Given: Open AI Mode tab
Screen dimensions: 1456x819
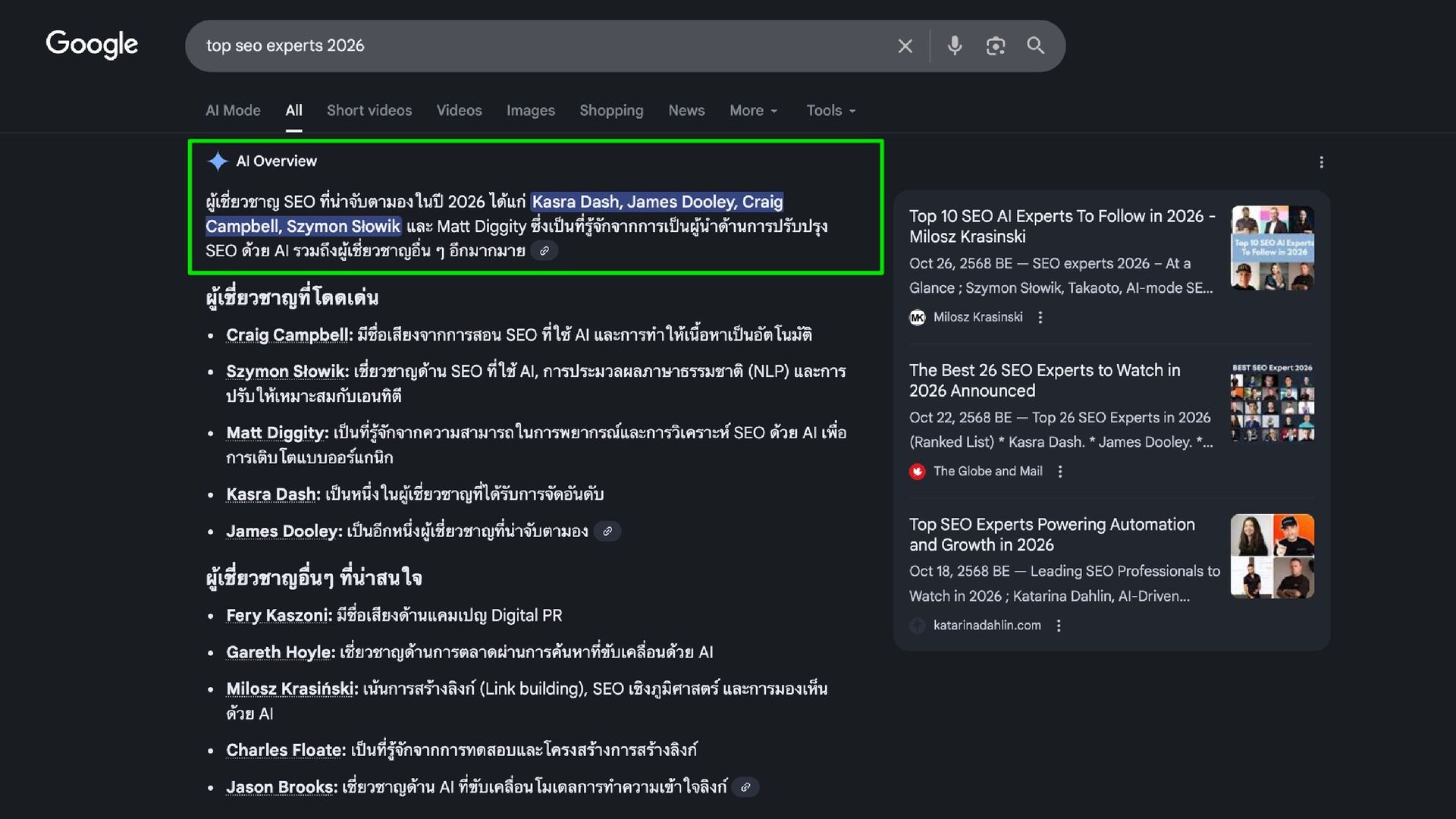Looking at the screenshot, I should pos(233,111).
